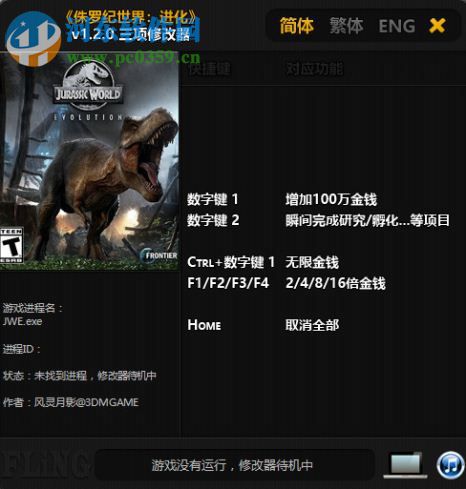Select the 取消全部 function

tap(312, 325)
